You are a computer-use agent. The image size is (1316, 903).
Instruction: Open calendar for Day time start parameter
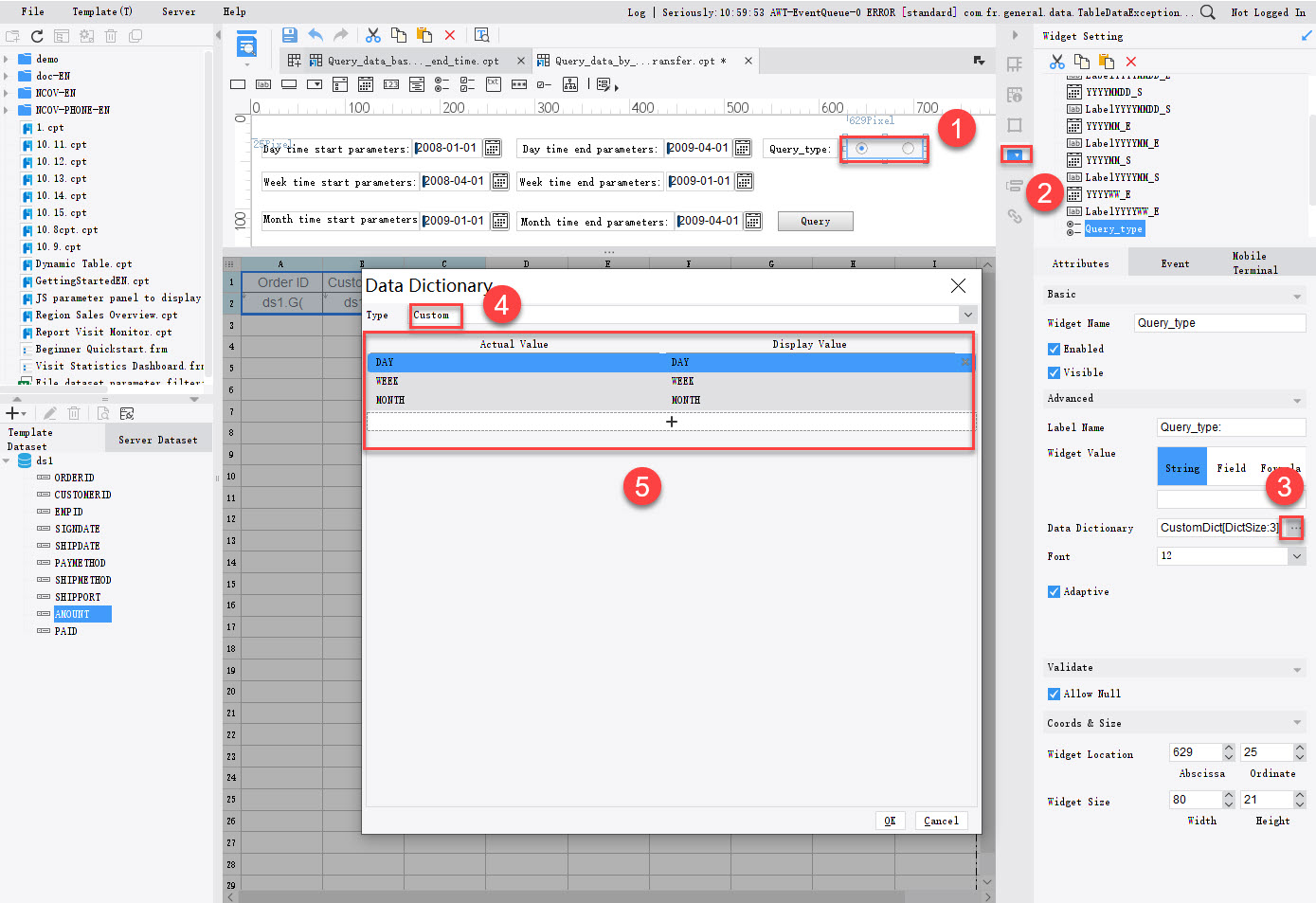pos(493,148)
